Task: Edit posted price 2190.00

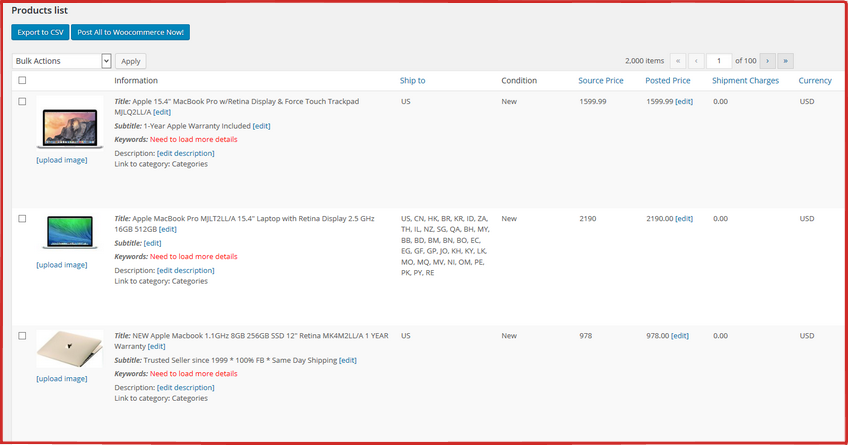Action: (x=684, y=219)
